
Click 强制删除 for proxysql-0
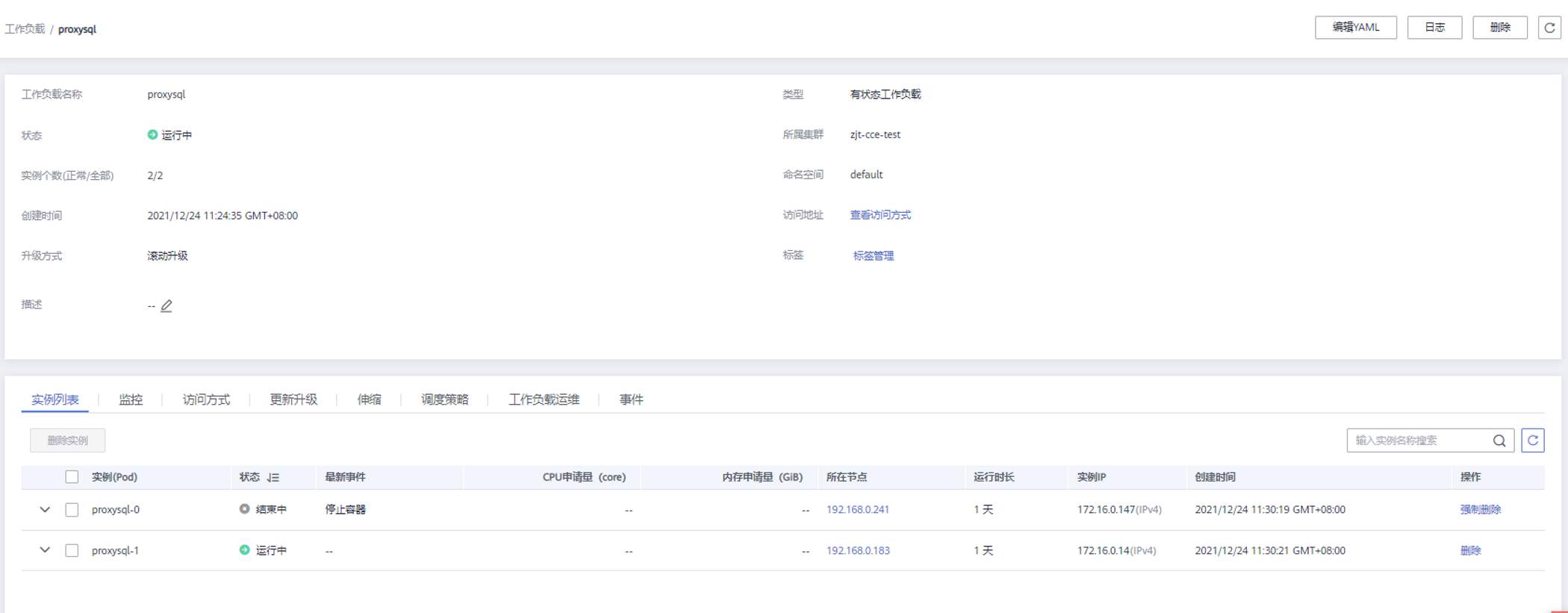1480,510
